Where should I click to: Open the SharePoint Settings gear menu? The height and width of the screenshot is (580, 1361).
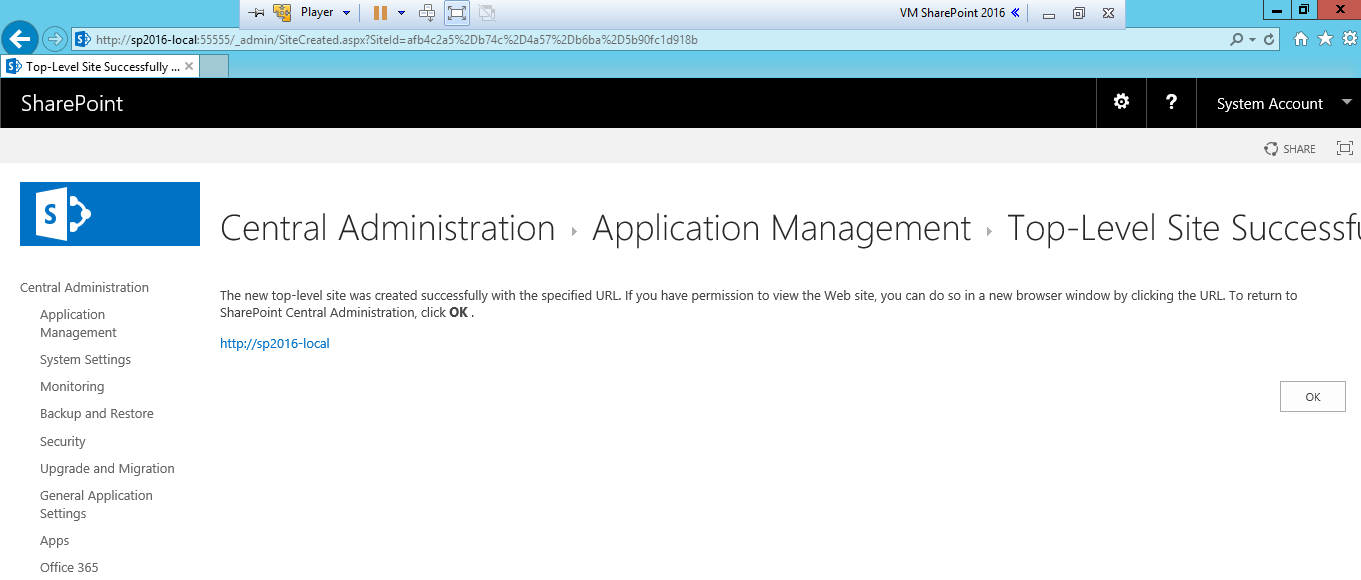click(1122, 102)
